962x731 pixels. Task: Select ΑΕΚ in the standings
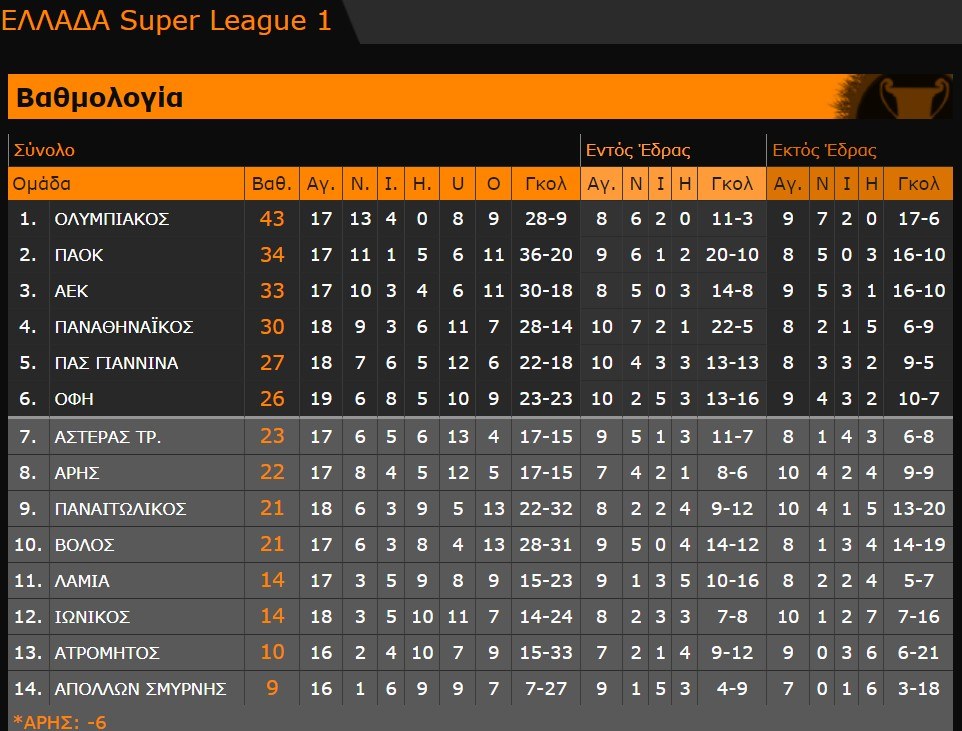72,291
